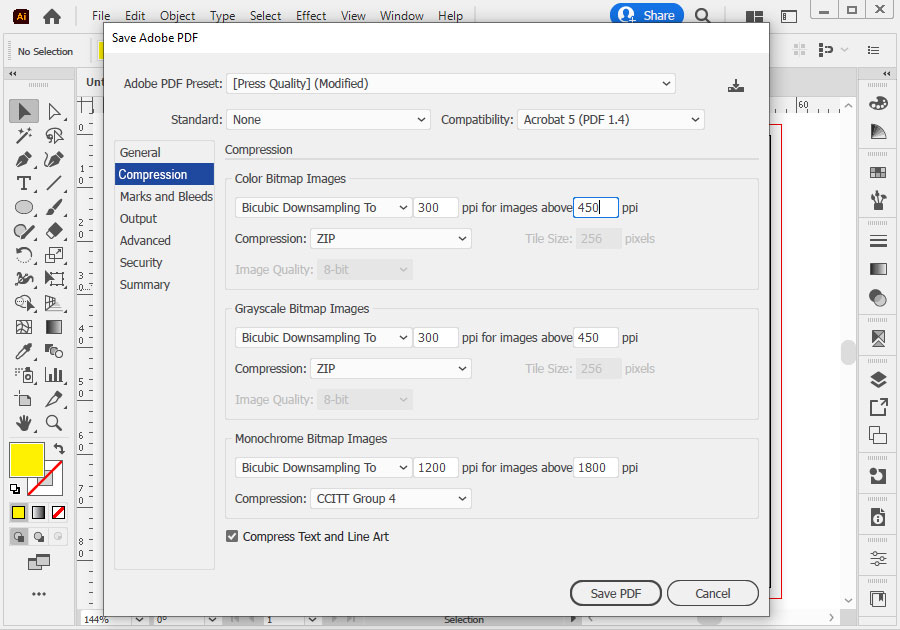Image resolution: width=900 pixels, height=630 pixels.
Task: Click the search magnifier in the top bar
Action: 703,15
